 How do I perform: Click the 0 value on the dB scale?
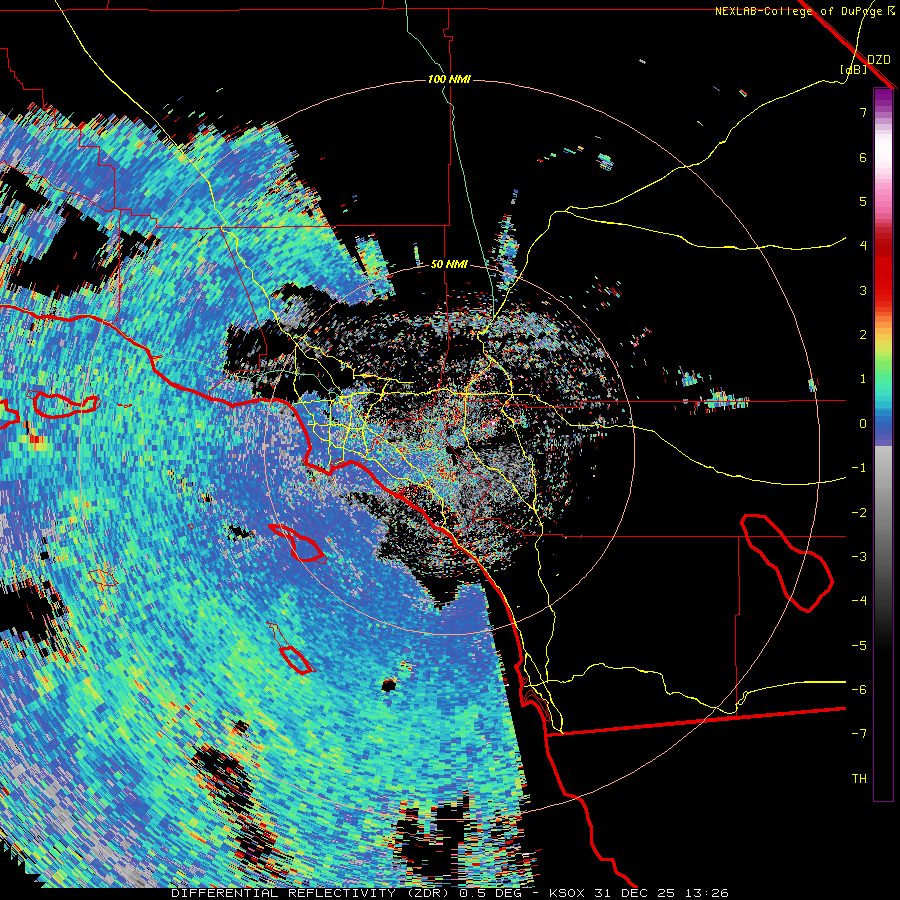[x=863, y=424]
